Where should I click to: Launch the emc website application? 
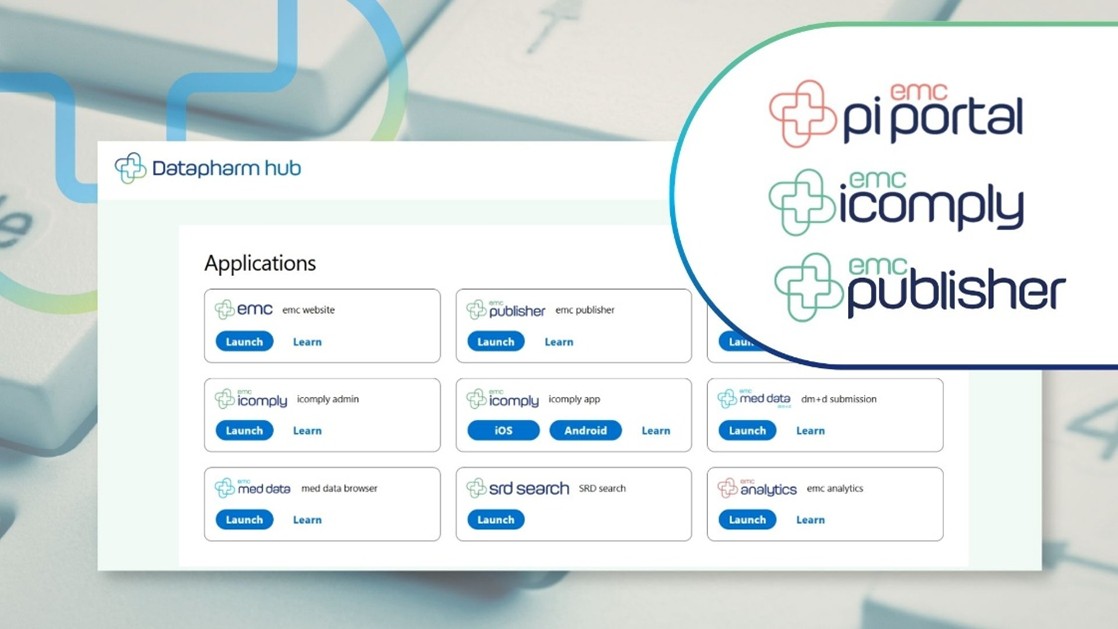(x=244, y=342)
